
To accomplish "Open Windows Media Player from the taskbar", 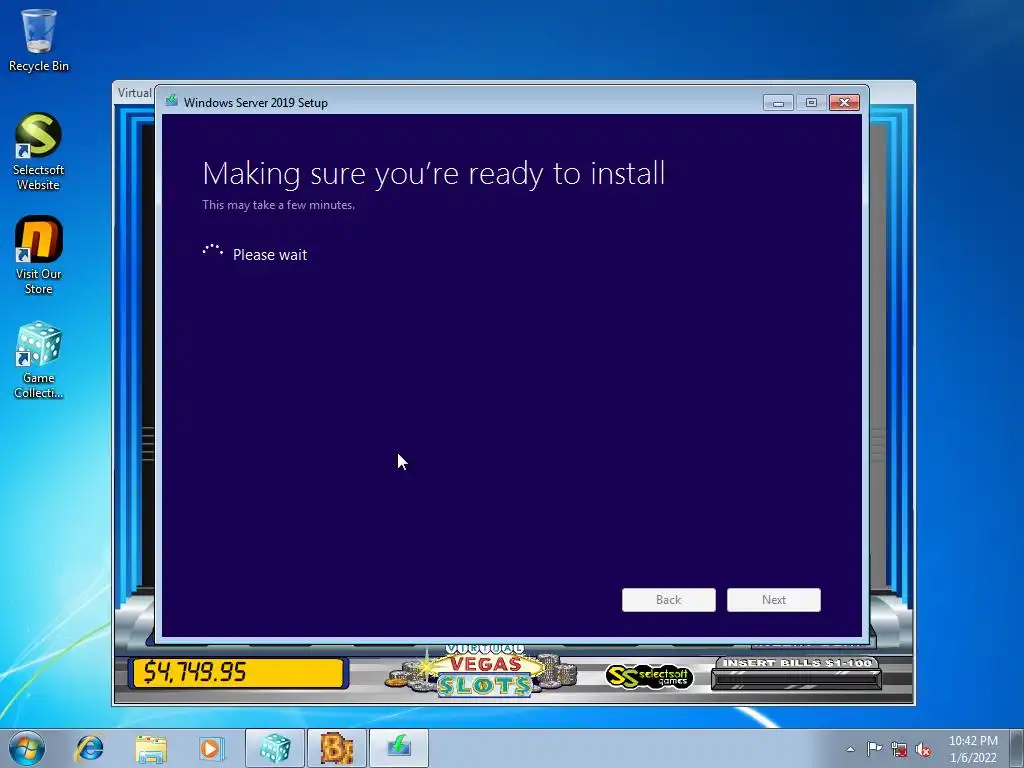I will pos(211,748).
